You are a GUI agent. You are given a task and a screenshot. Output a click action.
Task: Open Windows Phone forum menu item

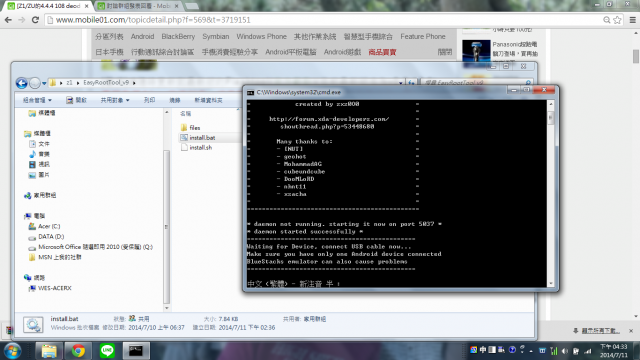pos(261,36)
